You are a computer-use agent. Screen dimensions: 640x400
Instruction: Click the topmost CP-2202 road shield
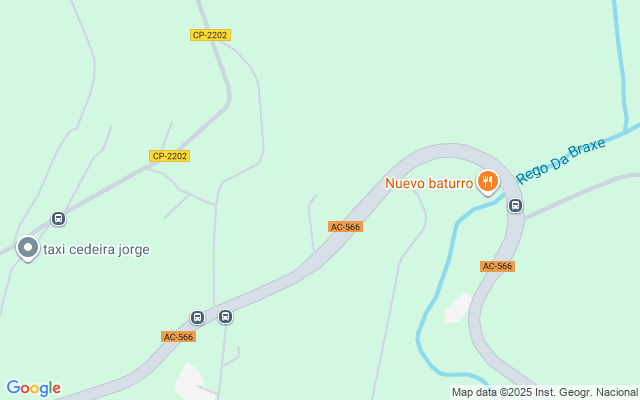[210, 35]
